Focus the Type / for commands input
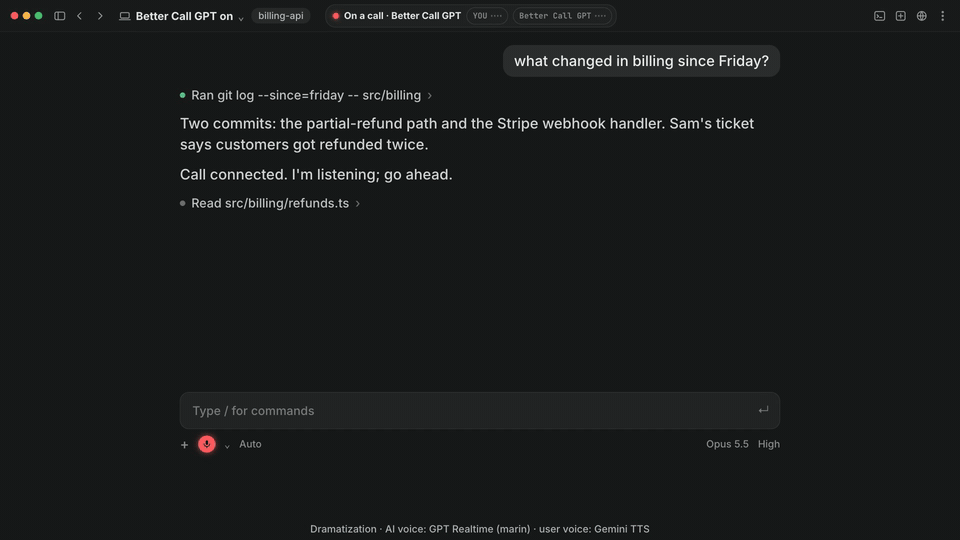This screenshot has width=960, height=540. pyautogui.click(x=479, y=411)
